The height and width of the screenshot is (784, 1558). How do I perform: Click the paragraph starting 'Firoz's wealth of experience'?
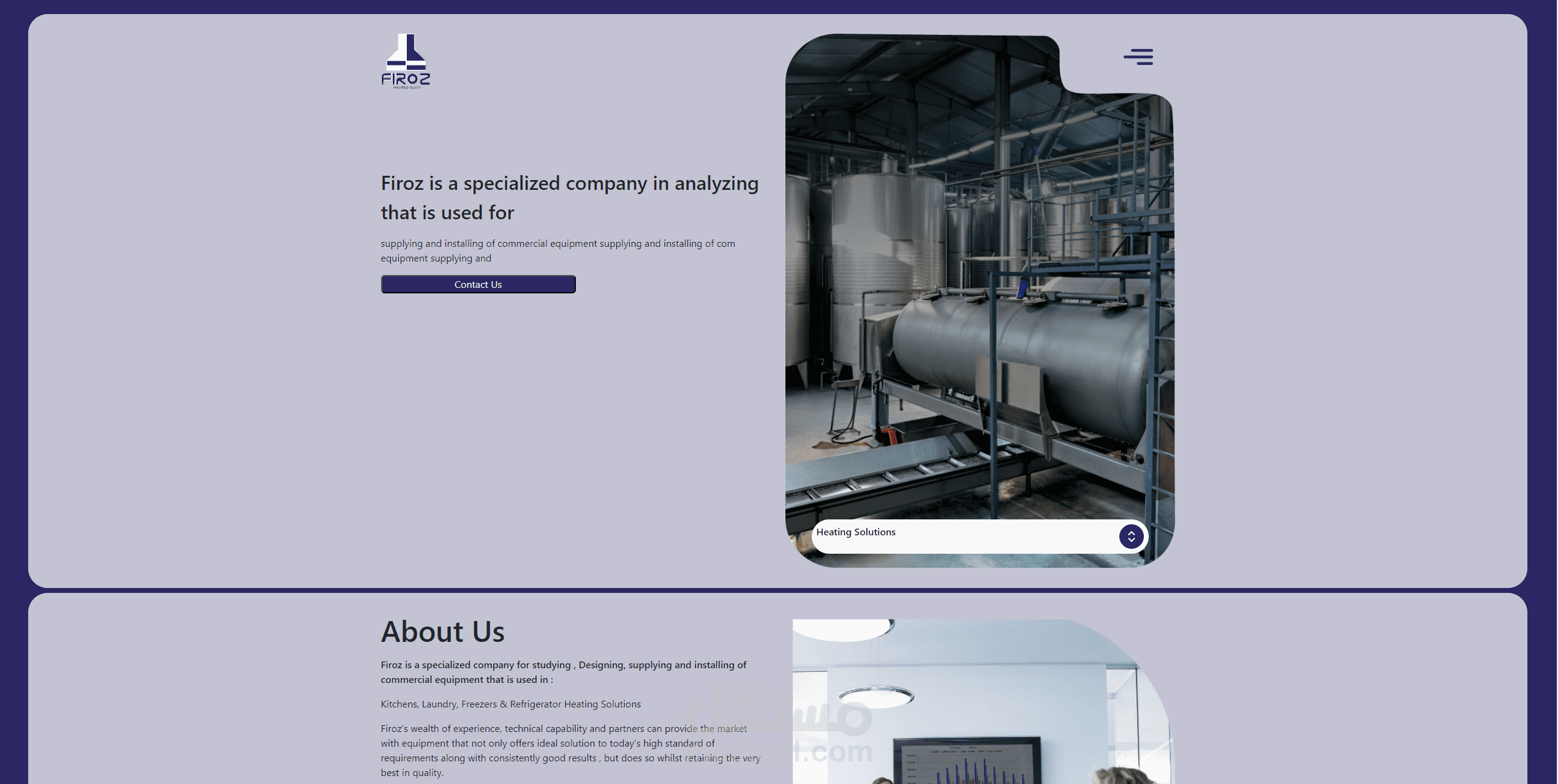[x=570, y=751]
